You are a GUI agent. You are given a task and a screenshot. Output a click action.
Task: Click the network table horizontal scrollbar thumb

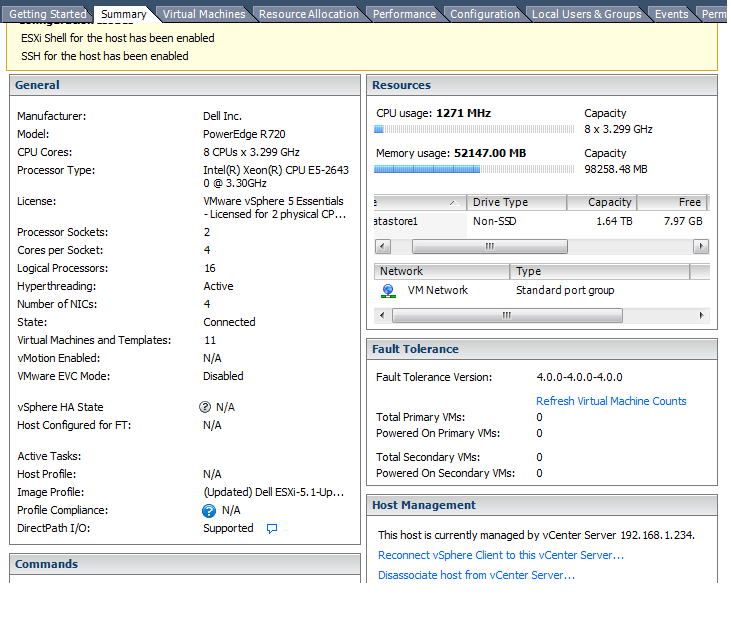(507, 316)
